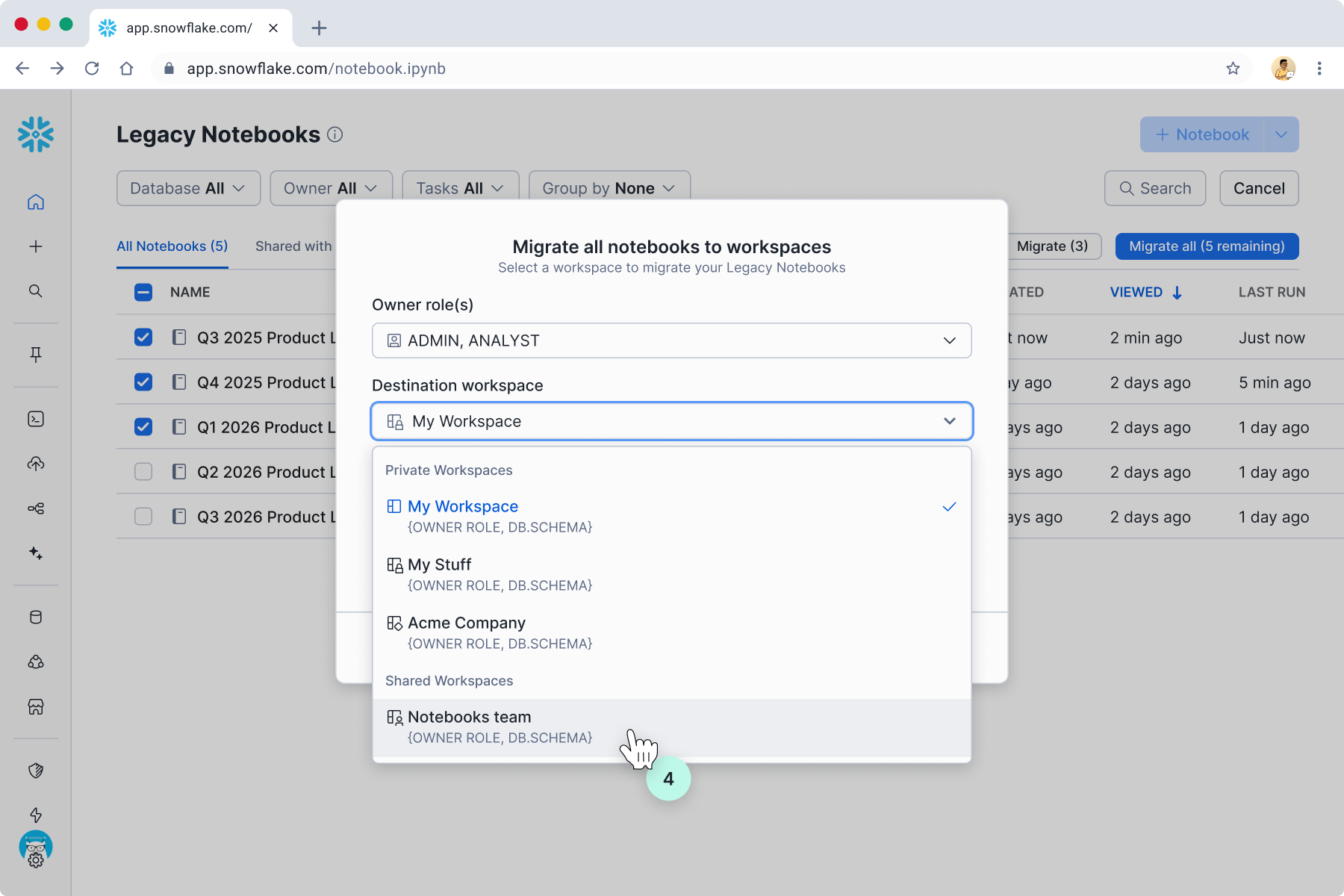This screenshot has height=896, width=1344.
Task: Open a new browser tab with plus
Action: [x=319, y=28]
